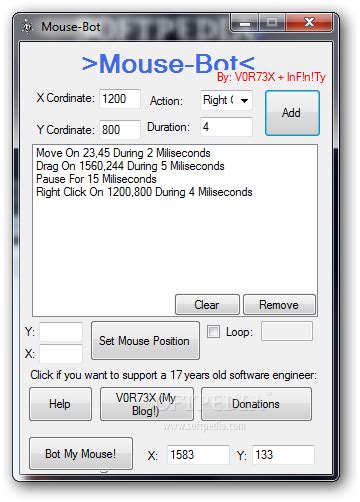Click the Remove button
Image resolution: width=360 pixels, height=502 pixels.
[279, 305]
